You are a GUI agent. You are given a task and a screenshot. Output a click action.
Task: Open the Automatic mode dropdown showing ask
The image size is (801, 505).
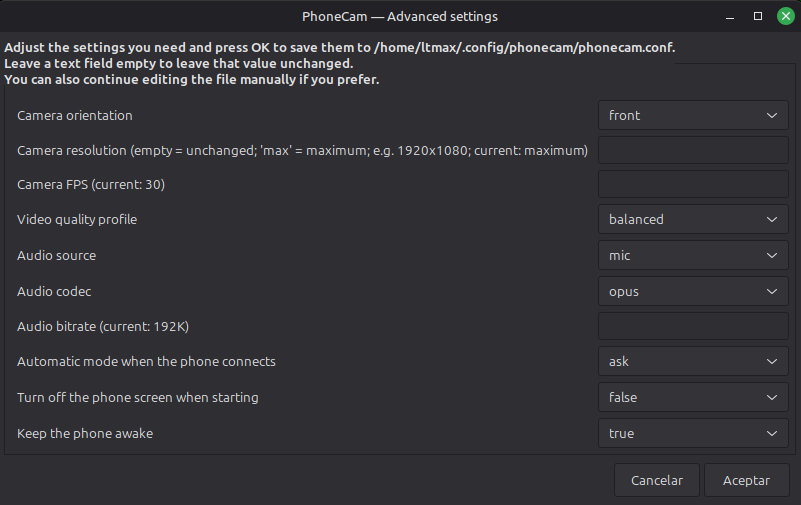click(x=693, y=362)
